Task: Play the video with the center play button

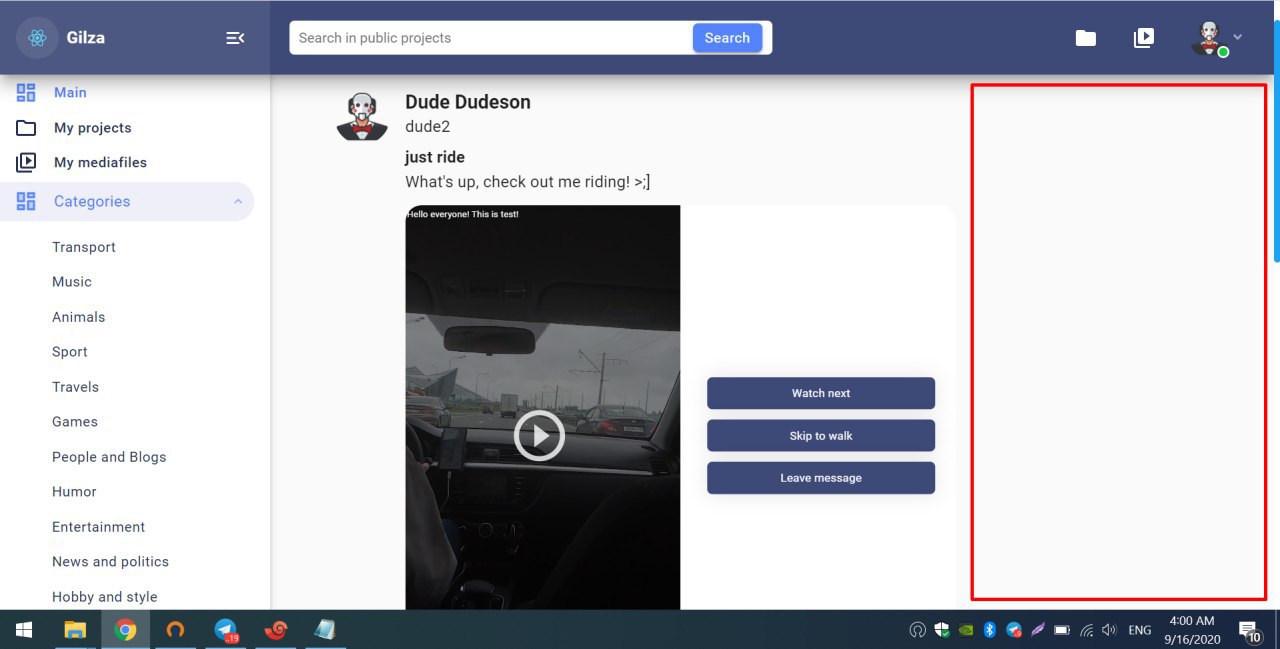Action: click(539, 436)
